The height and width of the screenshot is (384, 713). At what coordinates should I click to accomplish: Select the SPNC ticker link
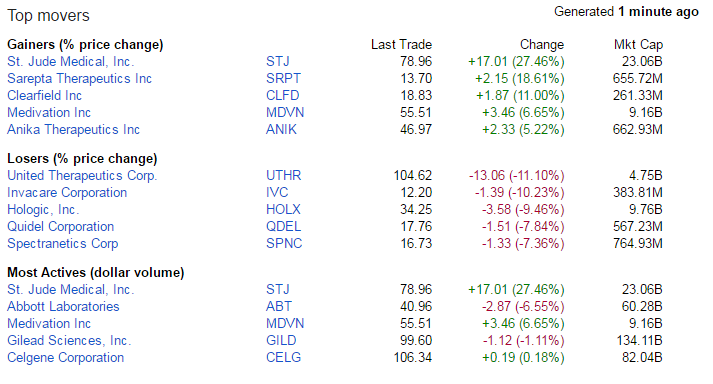click(x=284, y=243)
